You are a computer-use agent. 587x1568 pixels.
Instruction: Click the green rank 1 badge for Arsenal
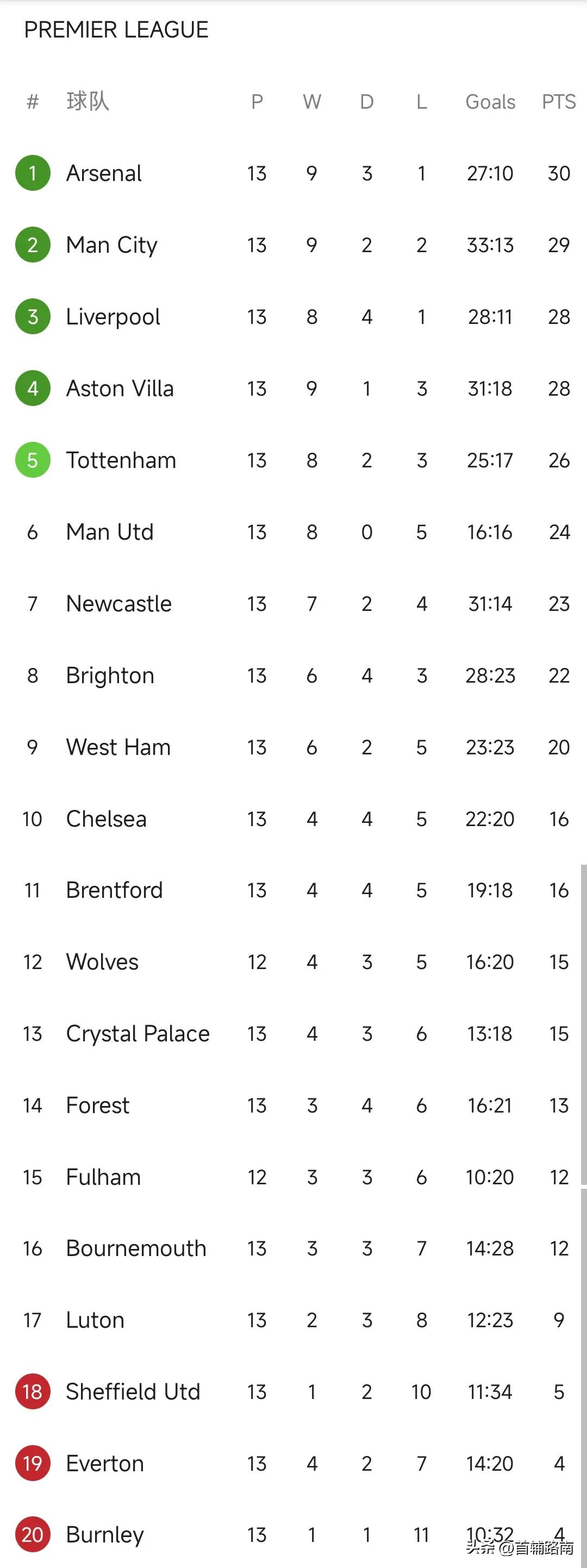(33, 173)
